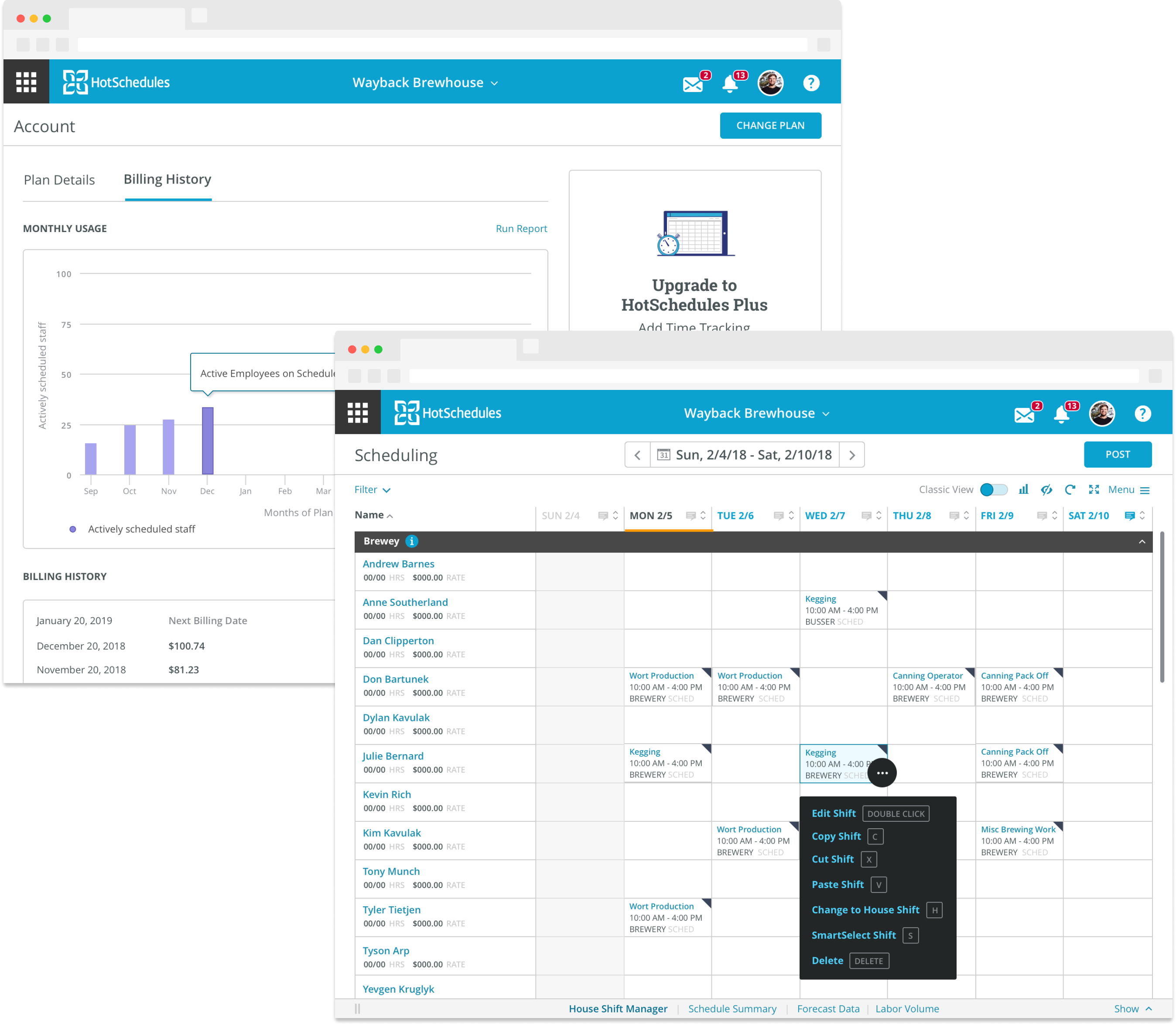Click the CHANGE PLAN button
The height and width of the screenshot is (1025, 1176).
tap(770, 125)
